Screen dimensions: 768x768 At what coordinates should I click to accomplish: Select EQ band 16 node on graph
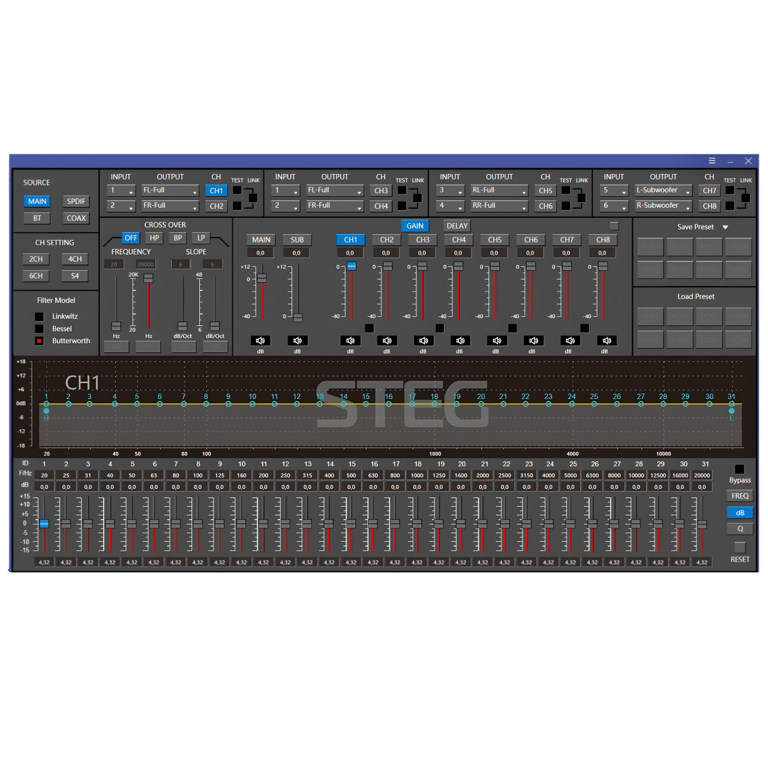[388, 404]
